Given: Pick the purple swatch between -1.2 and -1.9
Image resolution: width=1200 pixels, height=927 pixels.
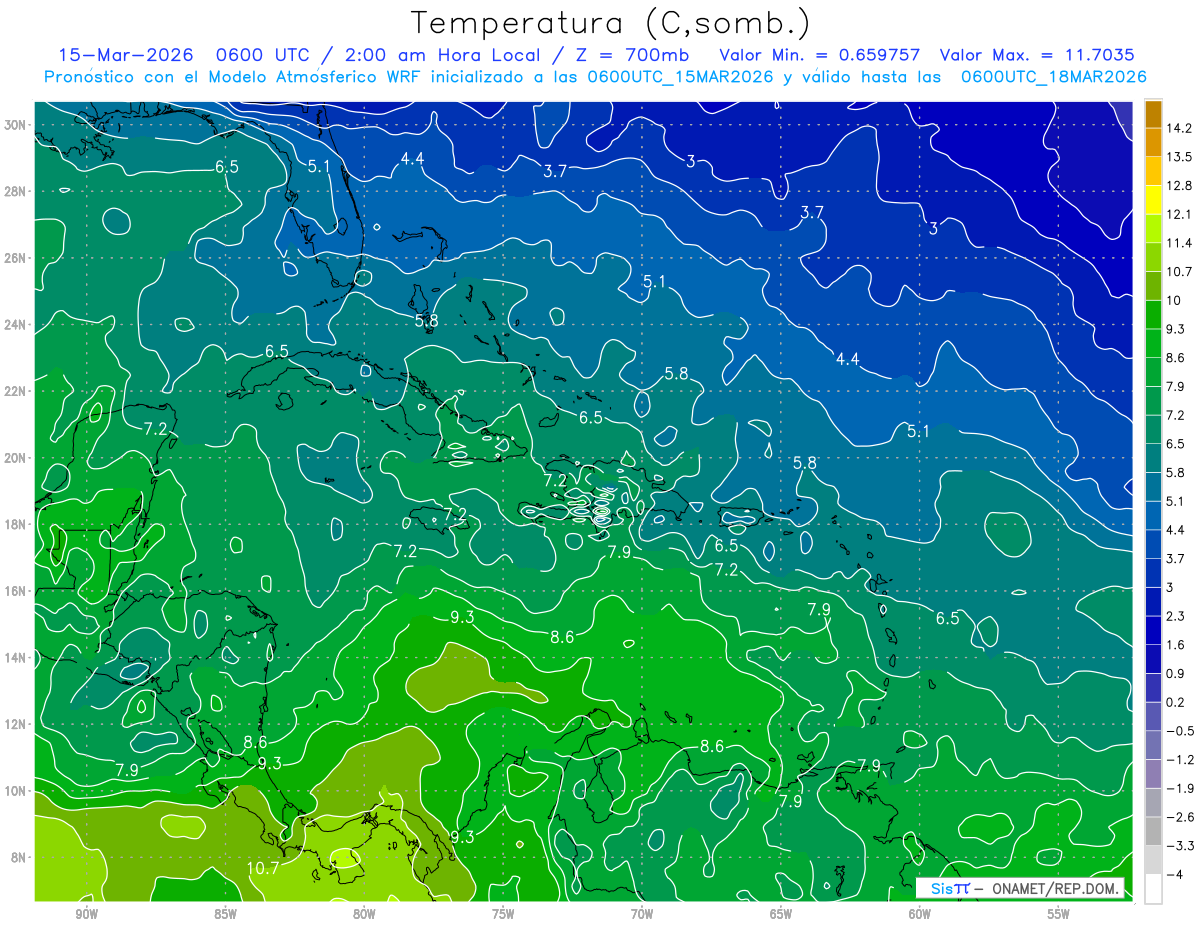Looking at the screenshot, I should pos(1153,774).
